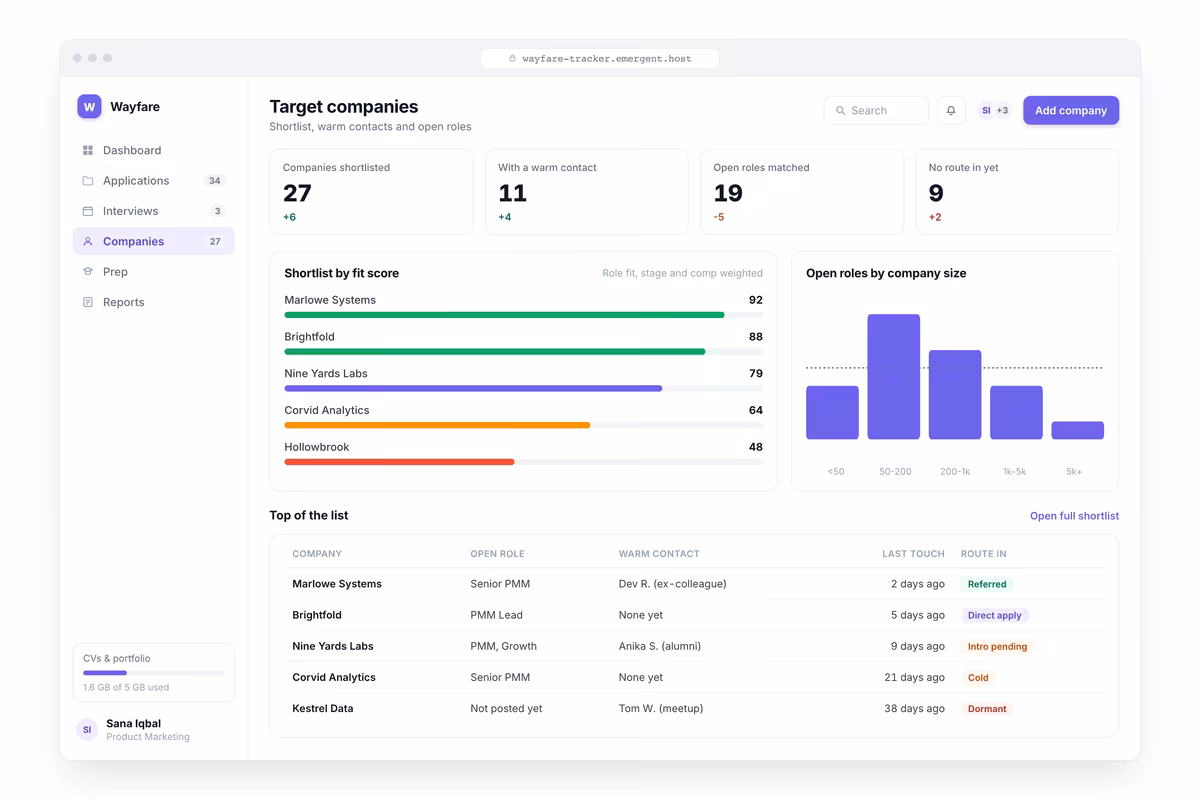1200x800 pixels.
Task: Go to Dashboard in sidebar
Action: (x=154, y=150)
